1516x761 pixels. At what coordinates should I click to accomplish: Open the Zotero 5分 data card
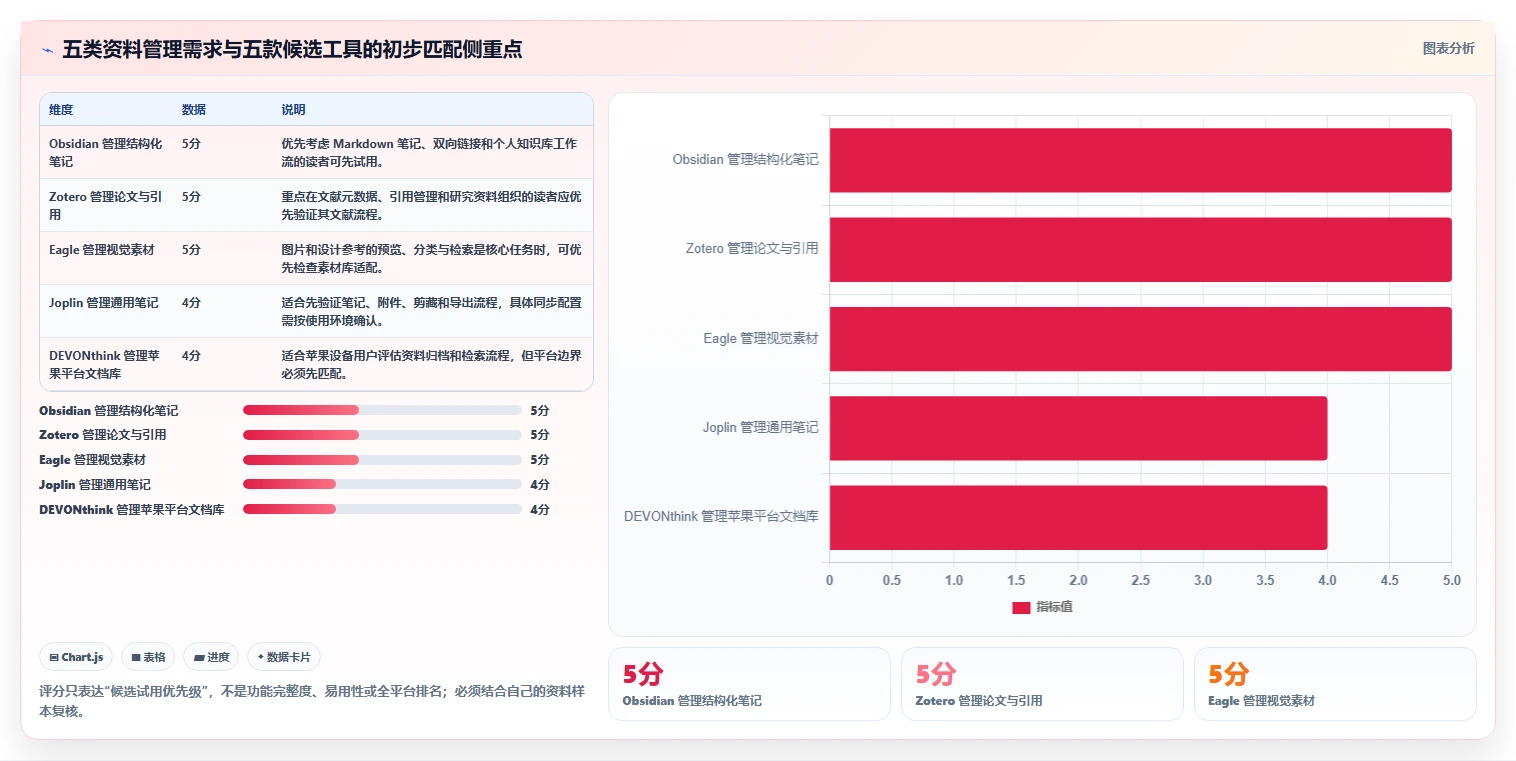(1042, 684)
